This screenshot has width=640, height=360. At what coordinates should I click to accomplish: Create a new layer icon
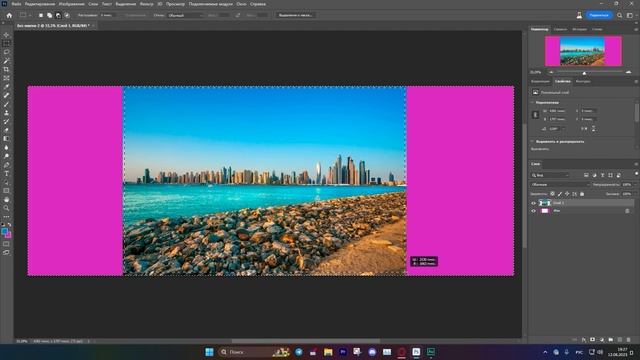(620, 340)
